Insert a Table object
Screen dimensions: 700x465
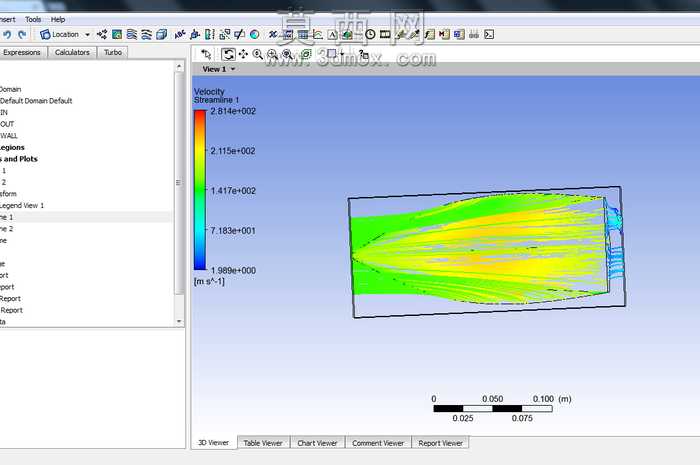pos(303,34)
